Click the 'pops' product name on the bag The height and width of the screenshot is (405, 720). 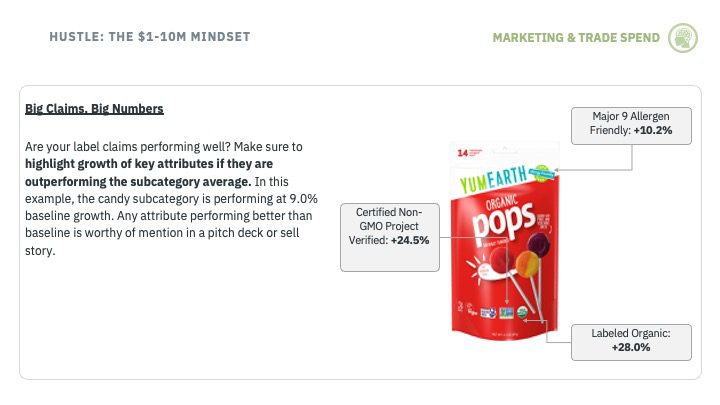pos(503,222)
